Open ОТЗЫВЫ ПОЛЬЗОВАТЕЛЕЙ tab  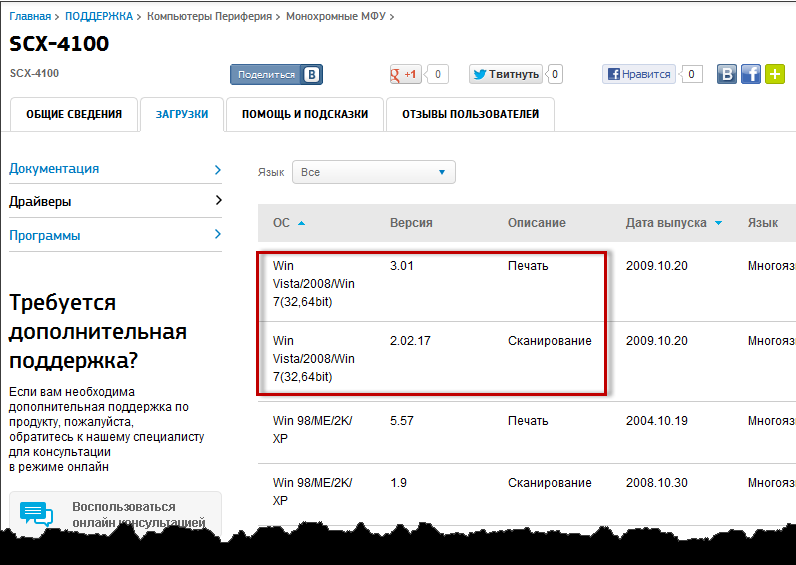471,114
